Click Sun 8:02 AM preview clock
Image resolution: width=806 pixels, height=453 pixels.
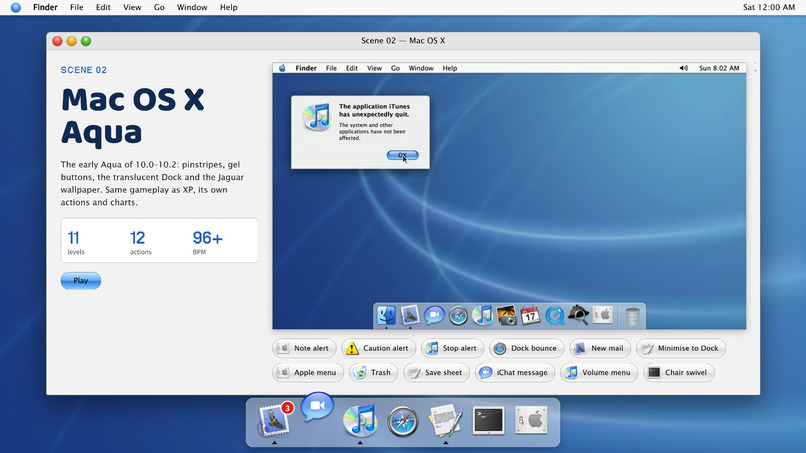[719, 68]
